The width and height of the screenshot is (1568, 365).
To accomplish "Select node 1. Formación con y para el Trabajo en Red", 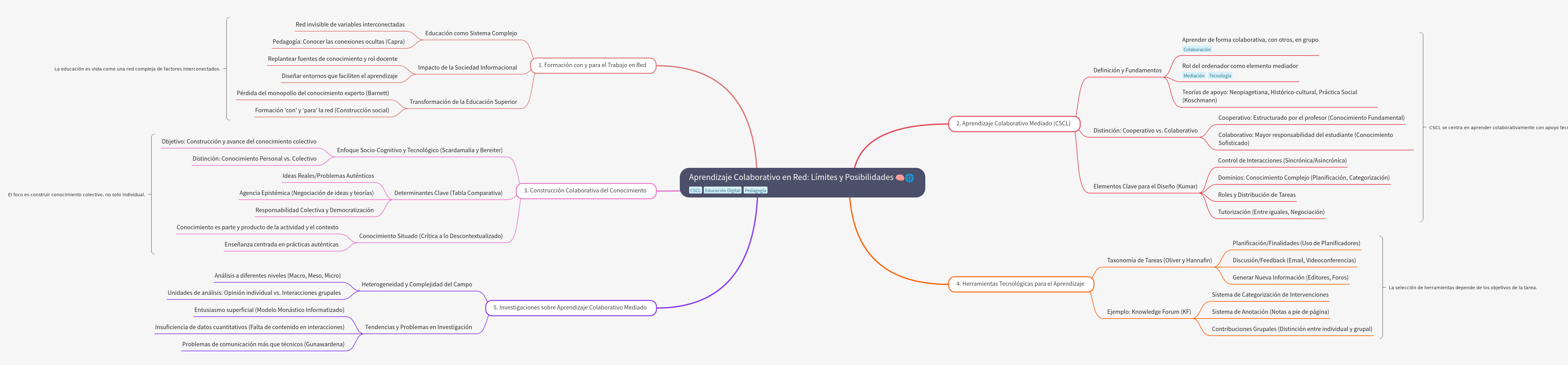I will [592, 65].
